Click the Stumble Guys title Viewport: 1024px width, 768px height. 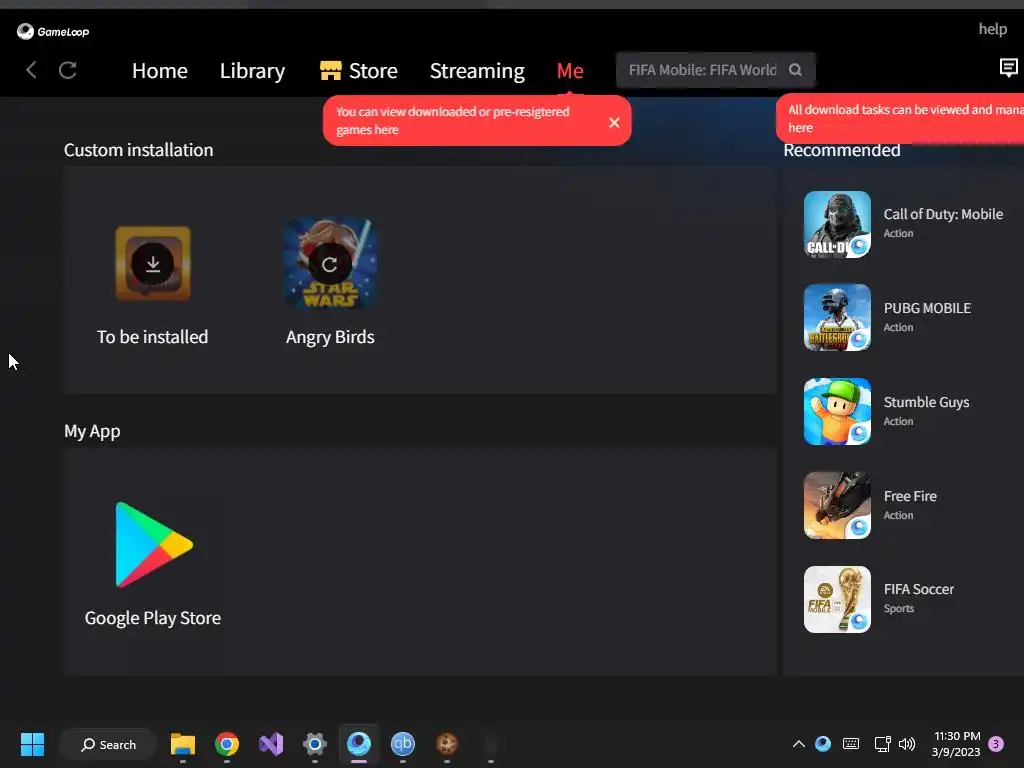[926, 402]
